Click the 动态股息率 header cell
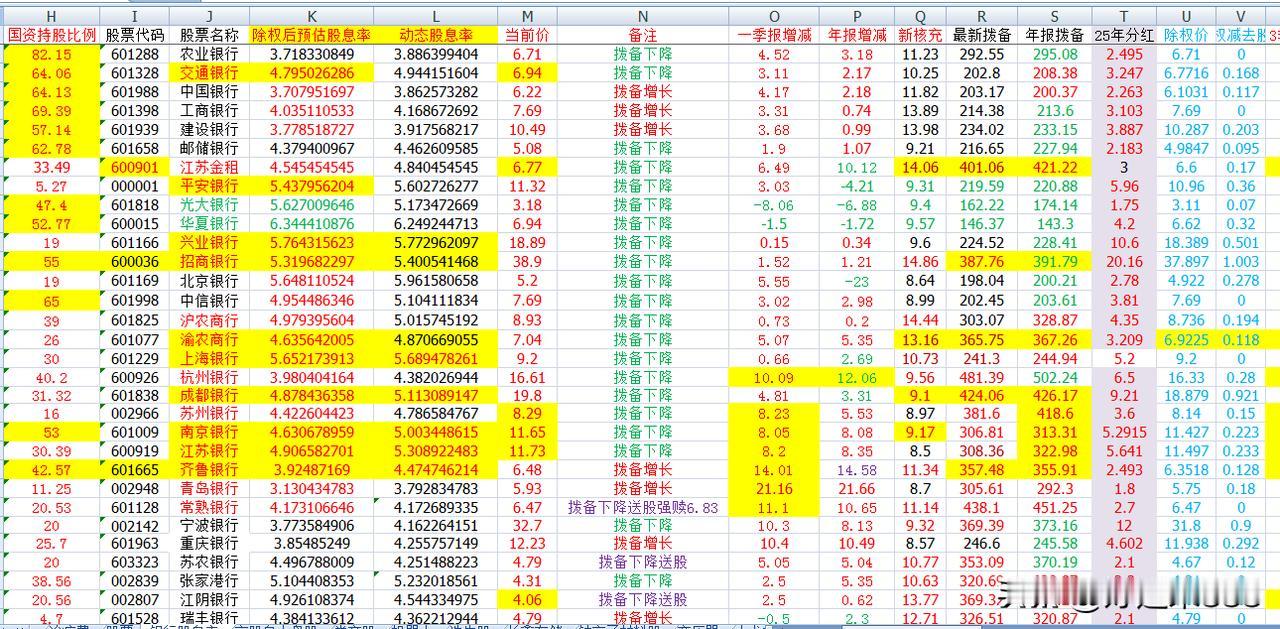The height and width of the screenshot is (629, 1280). tap(436, 35)
